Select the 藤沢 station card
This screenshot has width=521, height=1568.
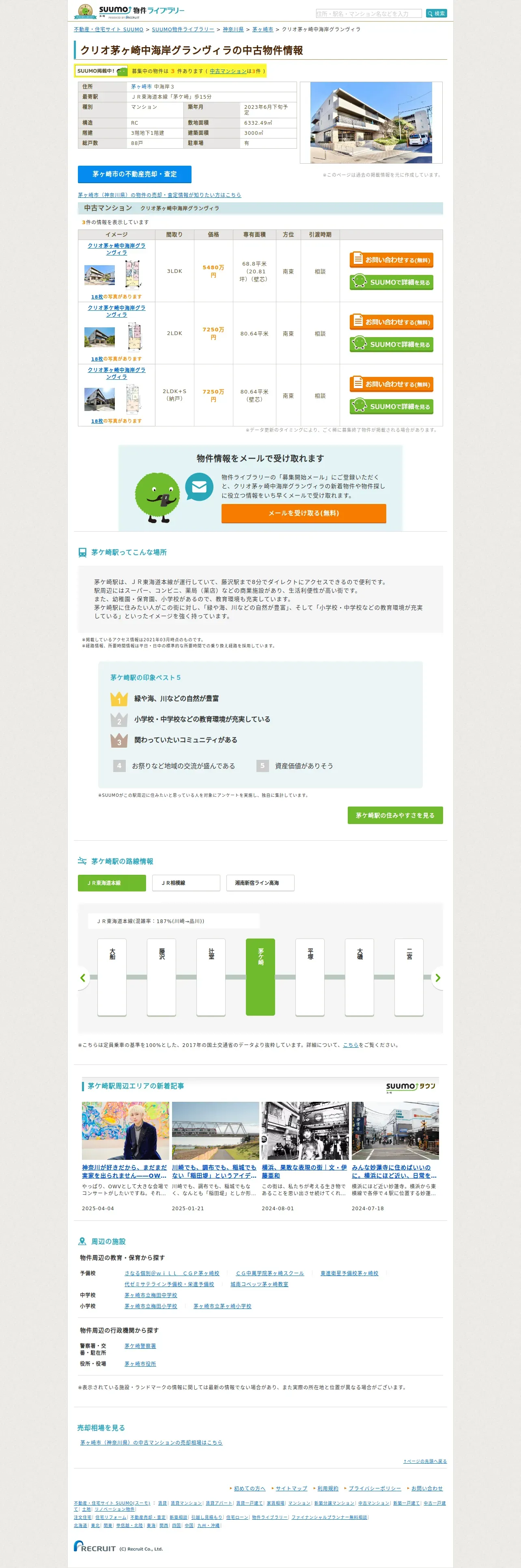click(162, 977)
